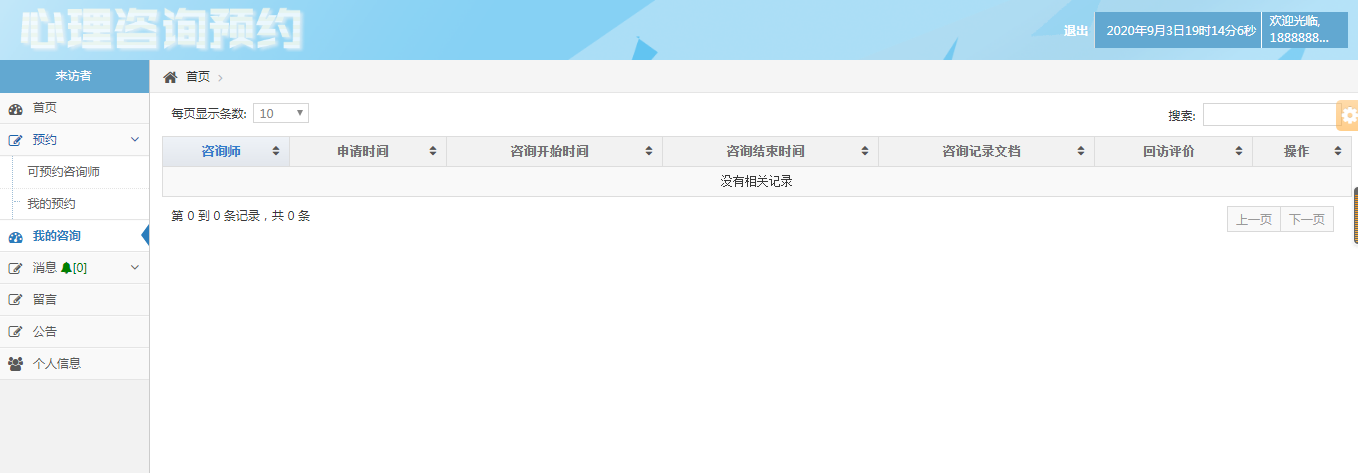Click the message count [0] badge

(x=80, y=268)
